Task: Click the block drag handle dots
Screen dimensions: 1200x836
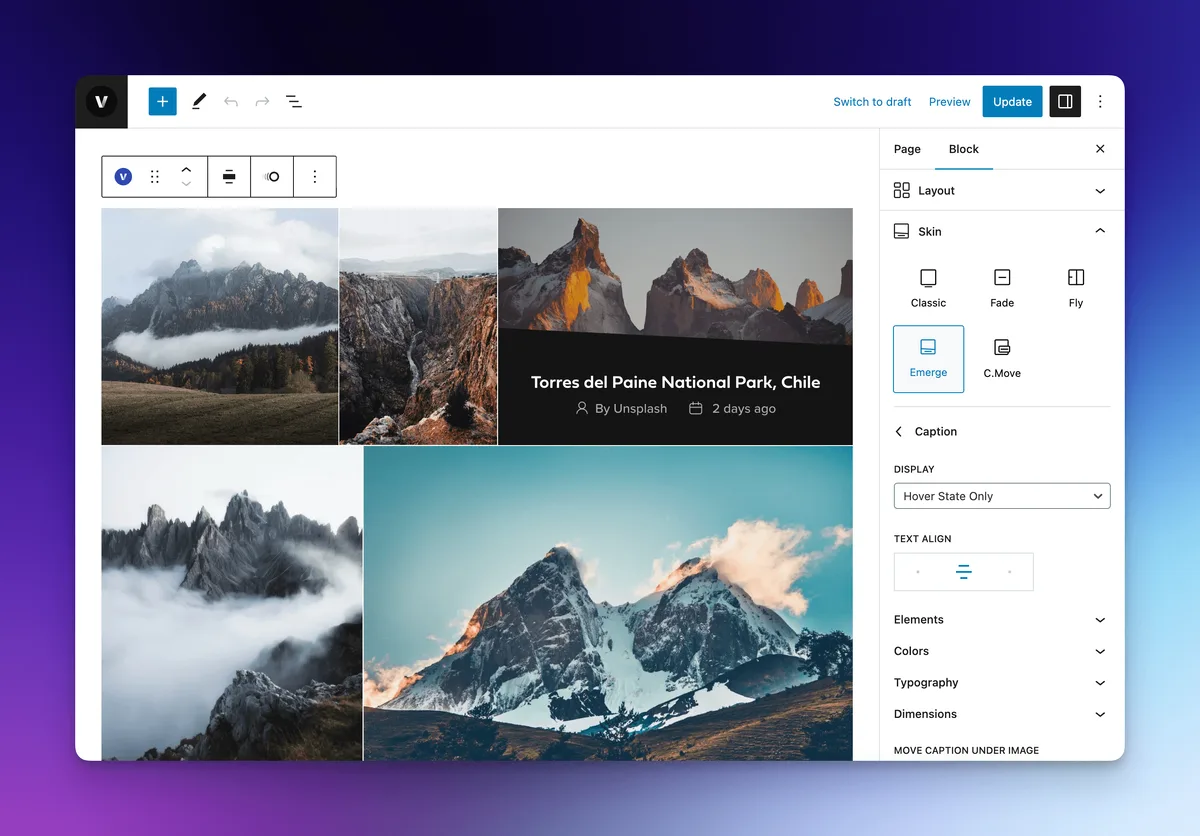Action: (x=155, y=177)
